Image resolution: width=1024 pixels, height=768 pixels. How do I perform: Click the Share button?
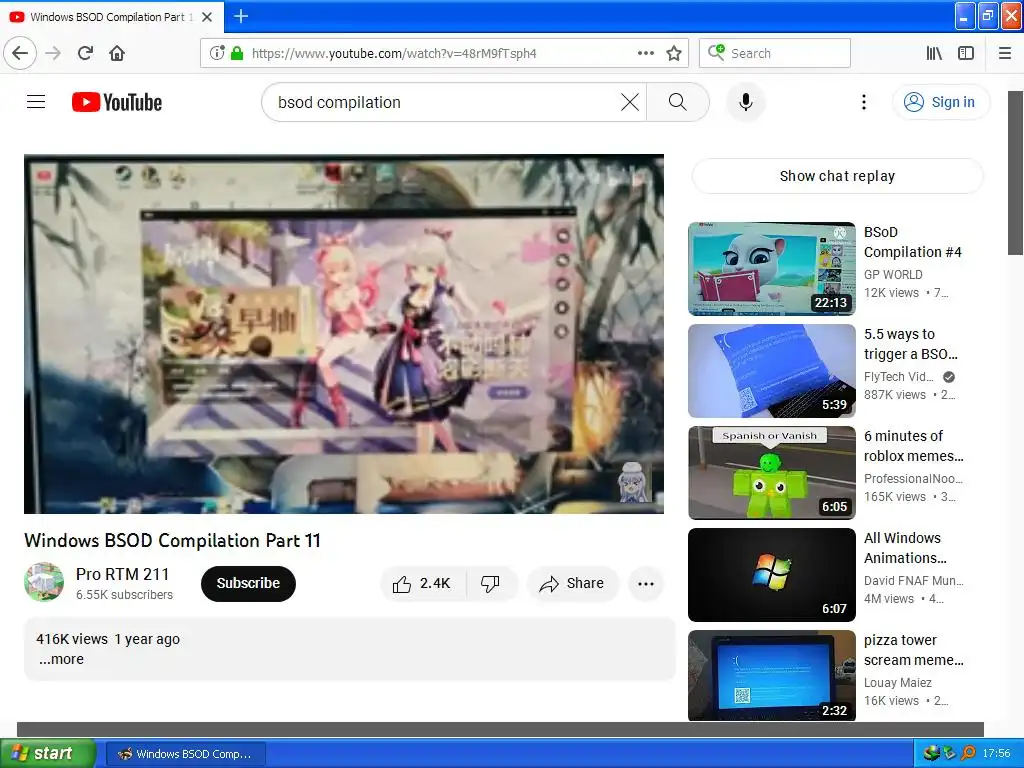click(572, 583)
